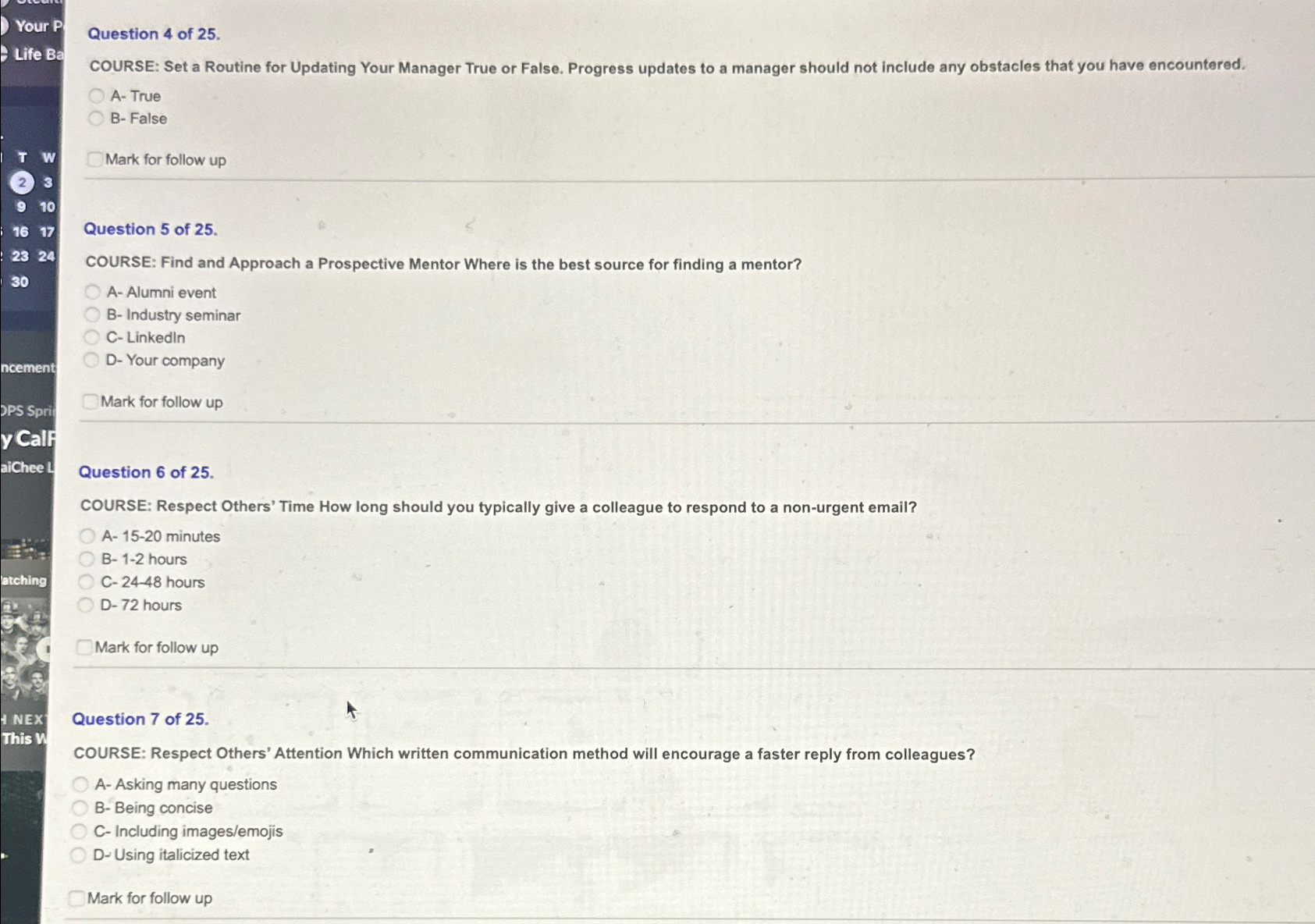Click the "OPS Spri" sidebar entry

click(26, 411)
